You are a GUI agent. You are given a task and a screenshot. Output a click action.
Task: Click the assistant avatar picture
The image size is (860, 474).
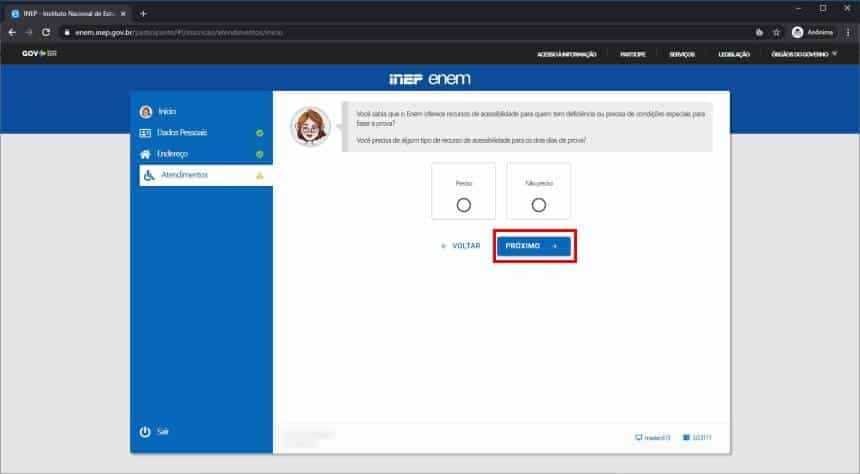(x=310, y=126)
